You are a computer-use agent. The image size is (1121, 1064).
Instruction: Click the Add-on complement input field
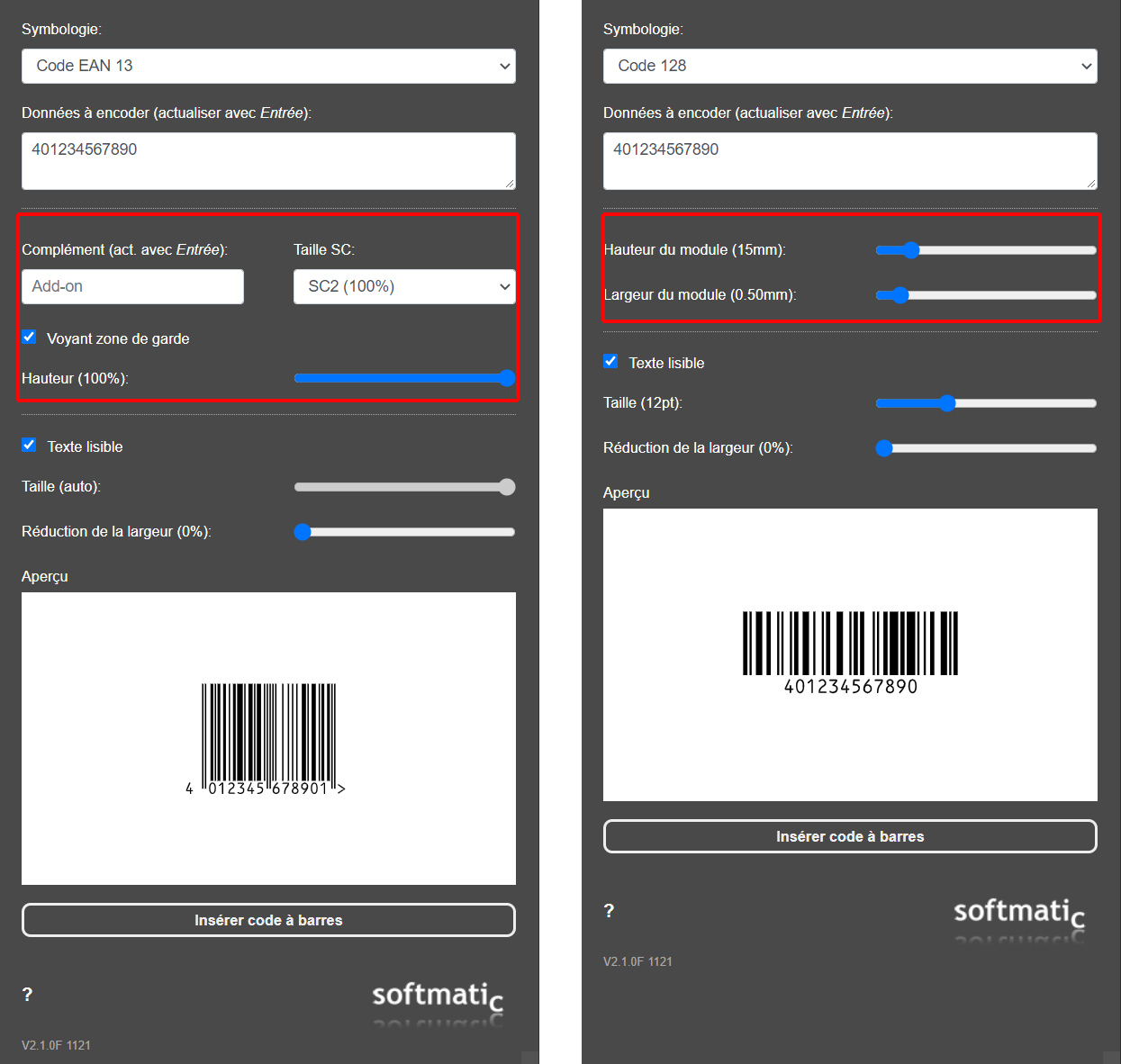[x=132, y=286]
